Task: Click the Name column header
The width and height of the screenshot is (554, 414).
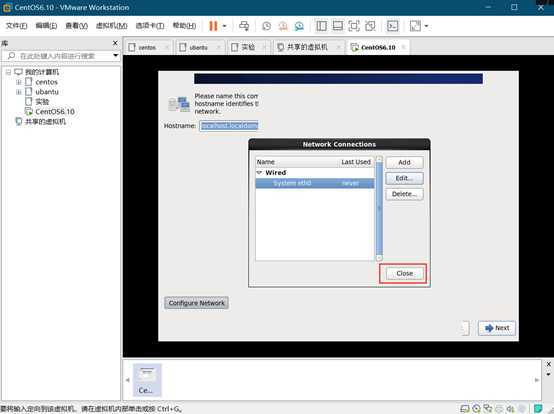Action: point(296,162)
